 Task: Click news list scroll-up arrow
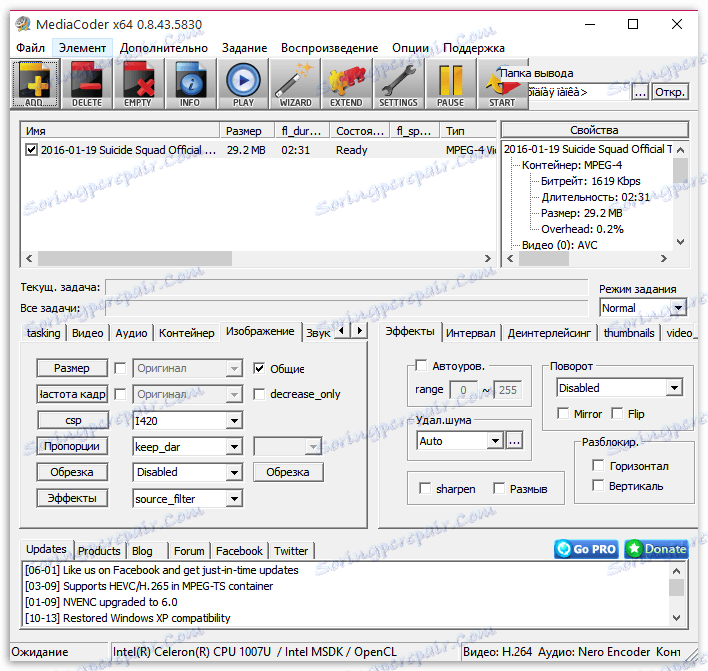(x=676, y=571)
